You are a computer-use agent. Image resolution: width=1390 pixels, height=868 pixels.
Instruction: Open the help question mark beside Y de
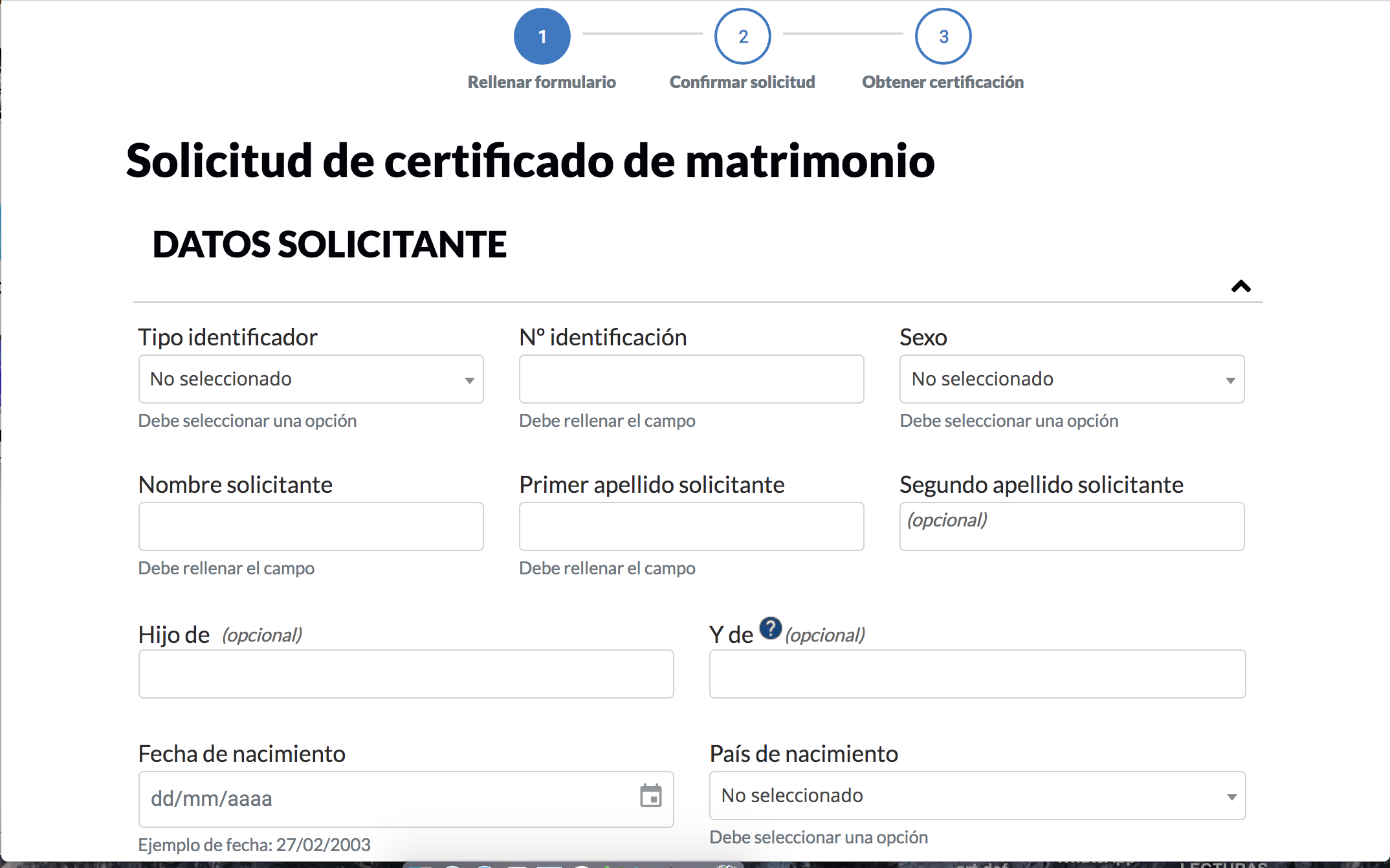coord(771,628)
